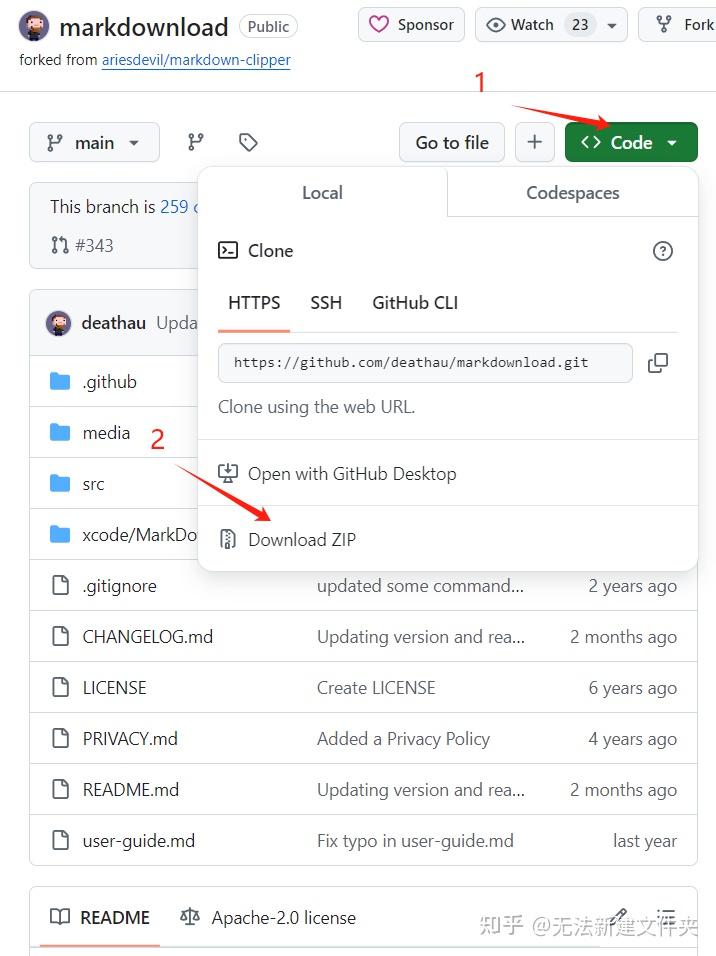Open the README.md file
This screenshot has width=716, height=956.
(x=131, y=790)
